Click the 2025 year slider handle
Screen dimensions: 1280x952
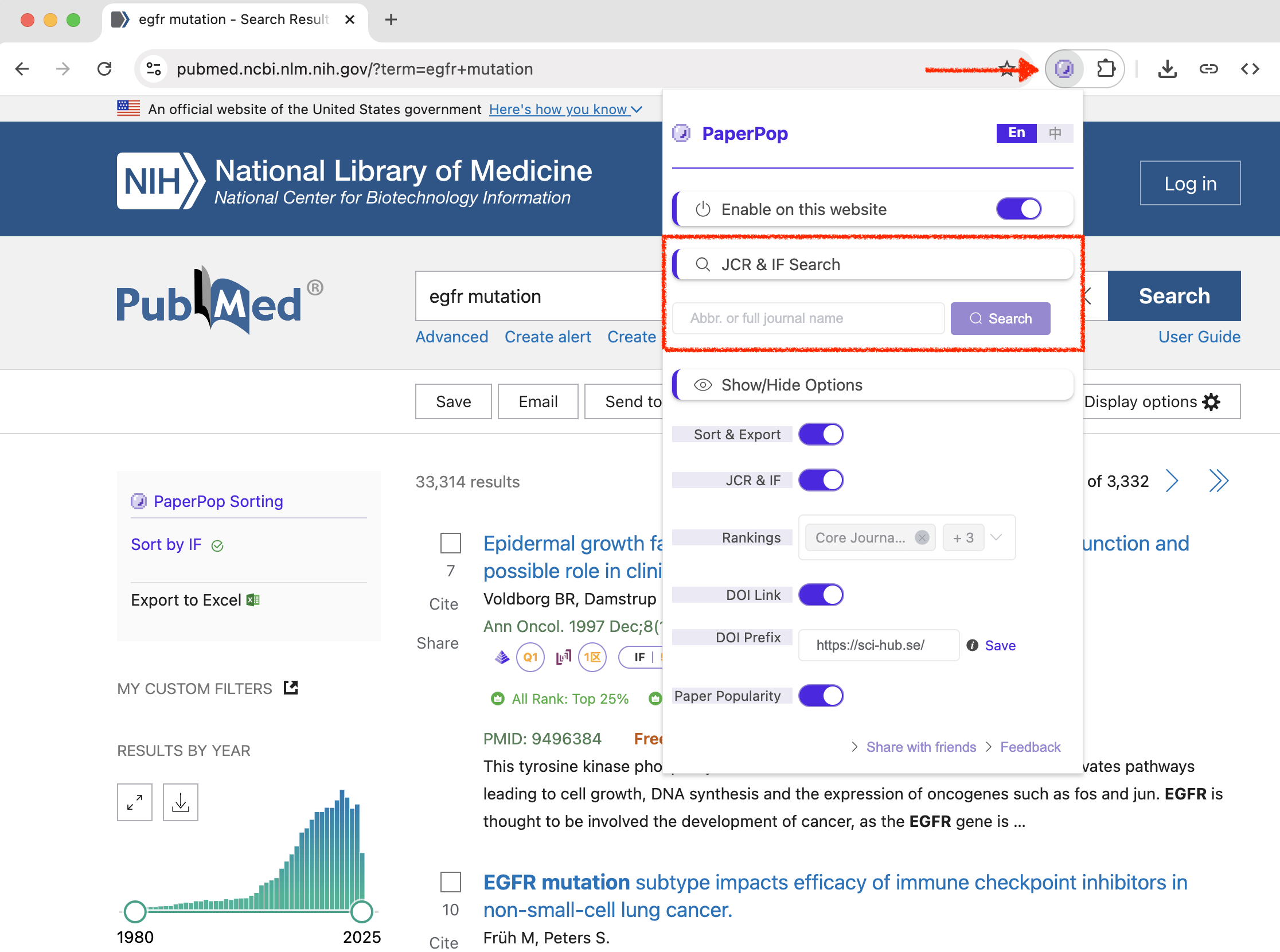coord(361,911)
